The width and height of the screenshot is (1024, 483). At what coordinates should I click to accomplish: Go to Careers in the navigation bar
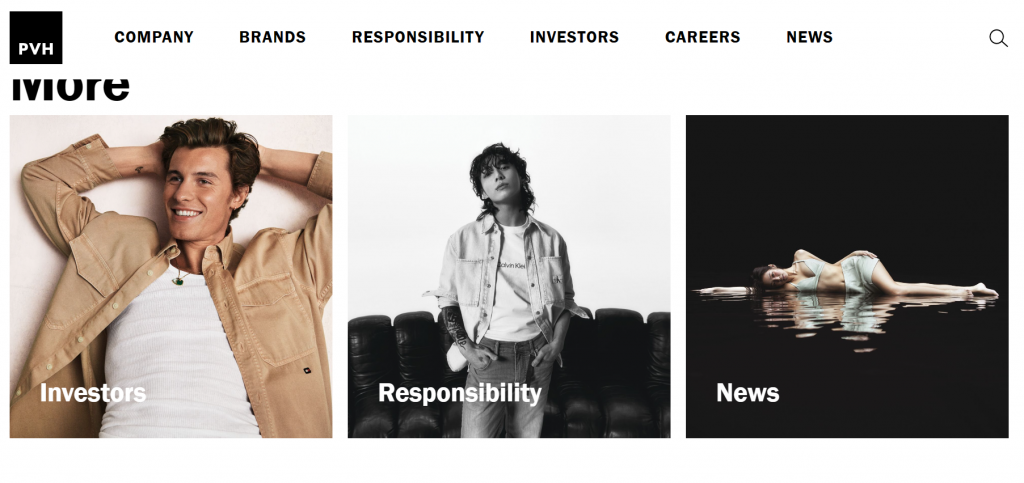pos(702,37)
